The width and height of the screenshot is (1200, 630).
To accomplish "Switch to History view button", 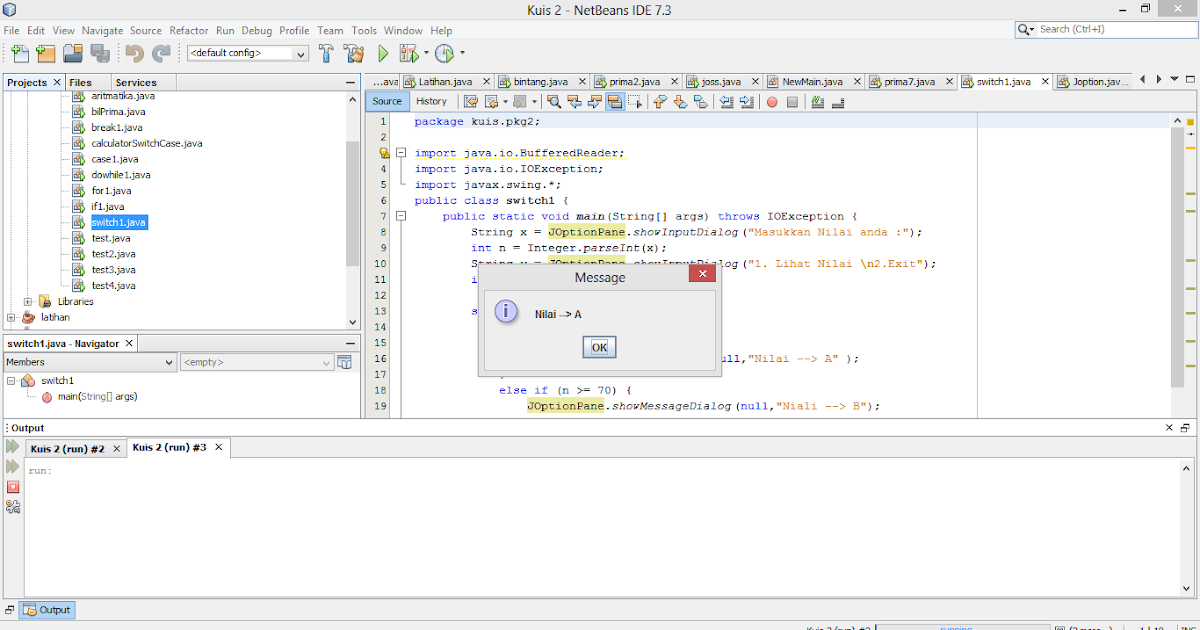I will pos(431,101).
